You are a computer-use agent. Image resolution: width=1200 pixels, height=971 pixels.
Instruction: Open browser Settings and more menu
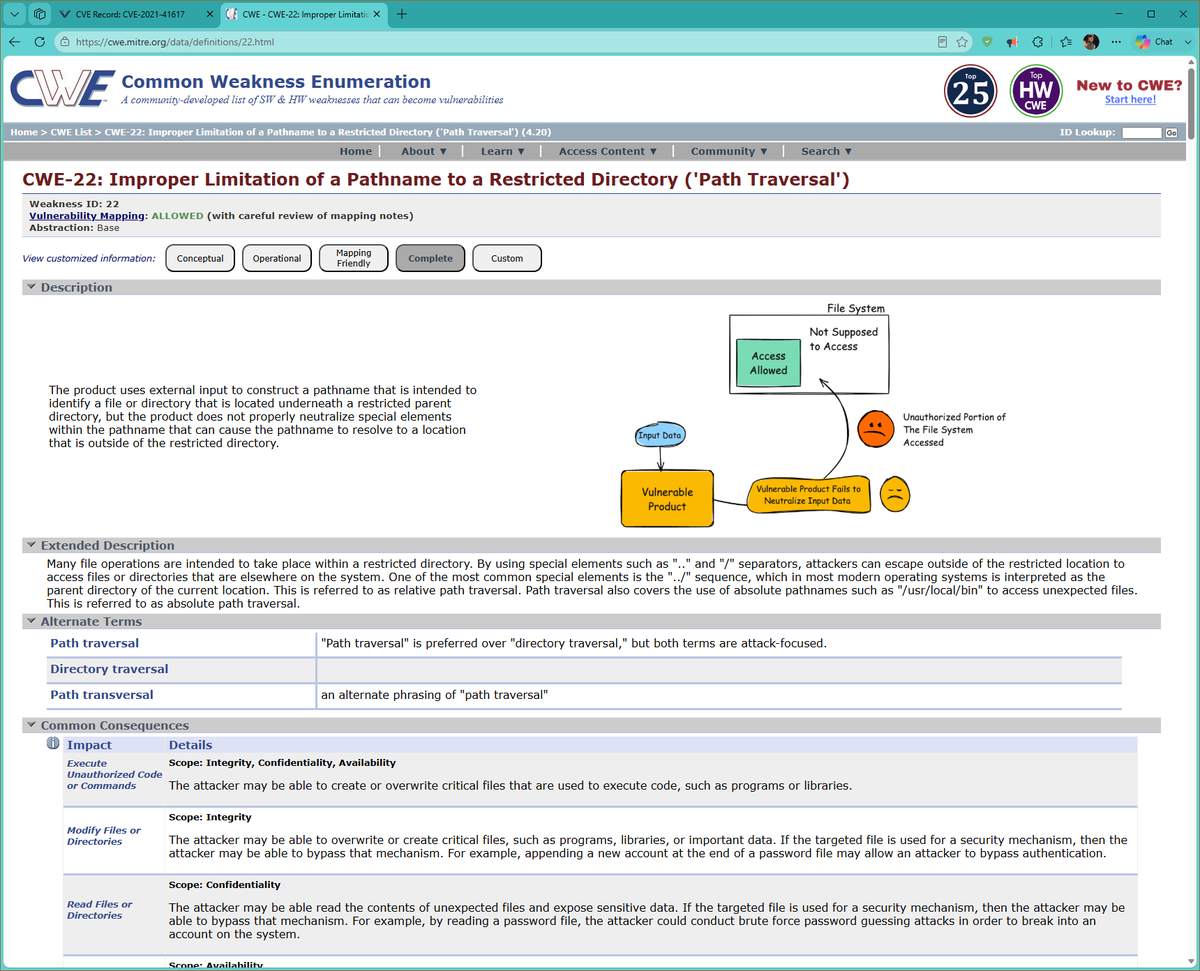[x=1116, y=42]
